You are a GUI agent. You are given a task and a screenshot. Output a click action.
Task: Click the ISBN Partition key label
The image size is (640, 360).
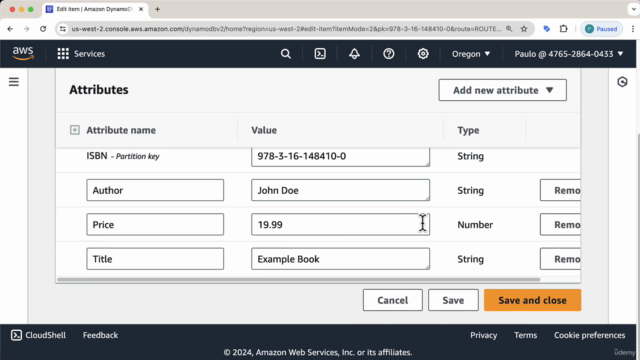[x=123, y=156]
